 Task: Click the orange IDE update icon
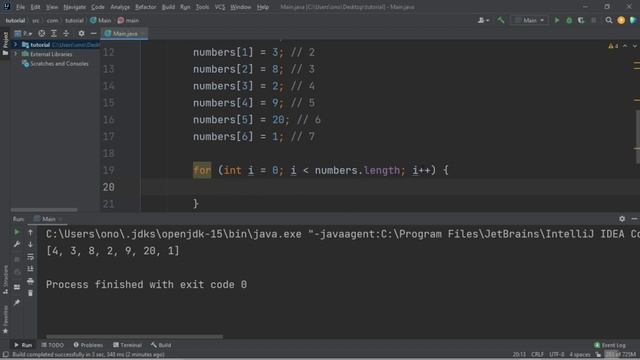(x=621, y=20)
